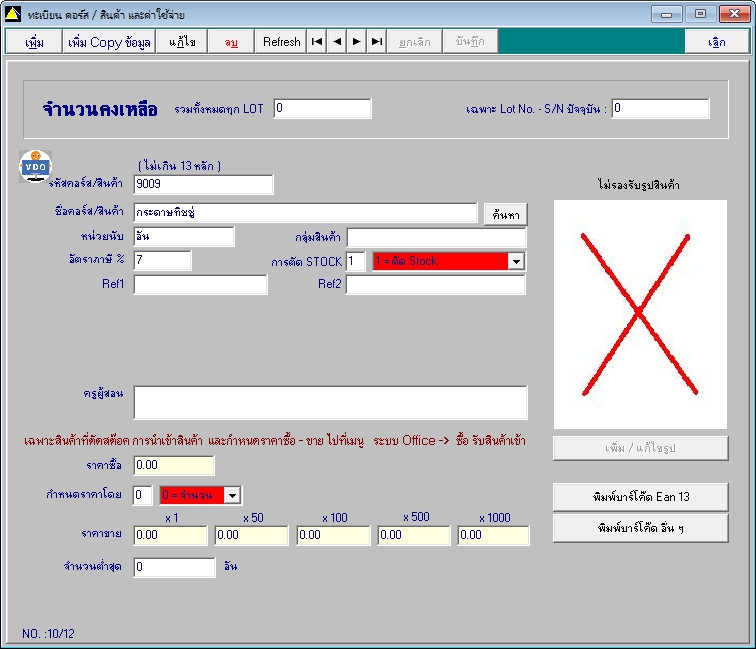Click the บันทึก (Save) toolbar button
Image resolution: width=756 pixels, height=649 pixels.
(x=470, y=41)
